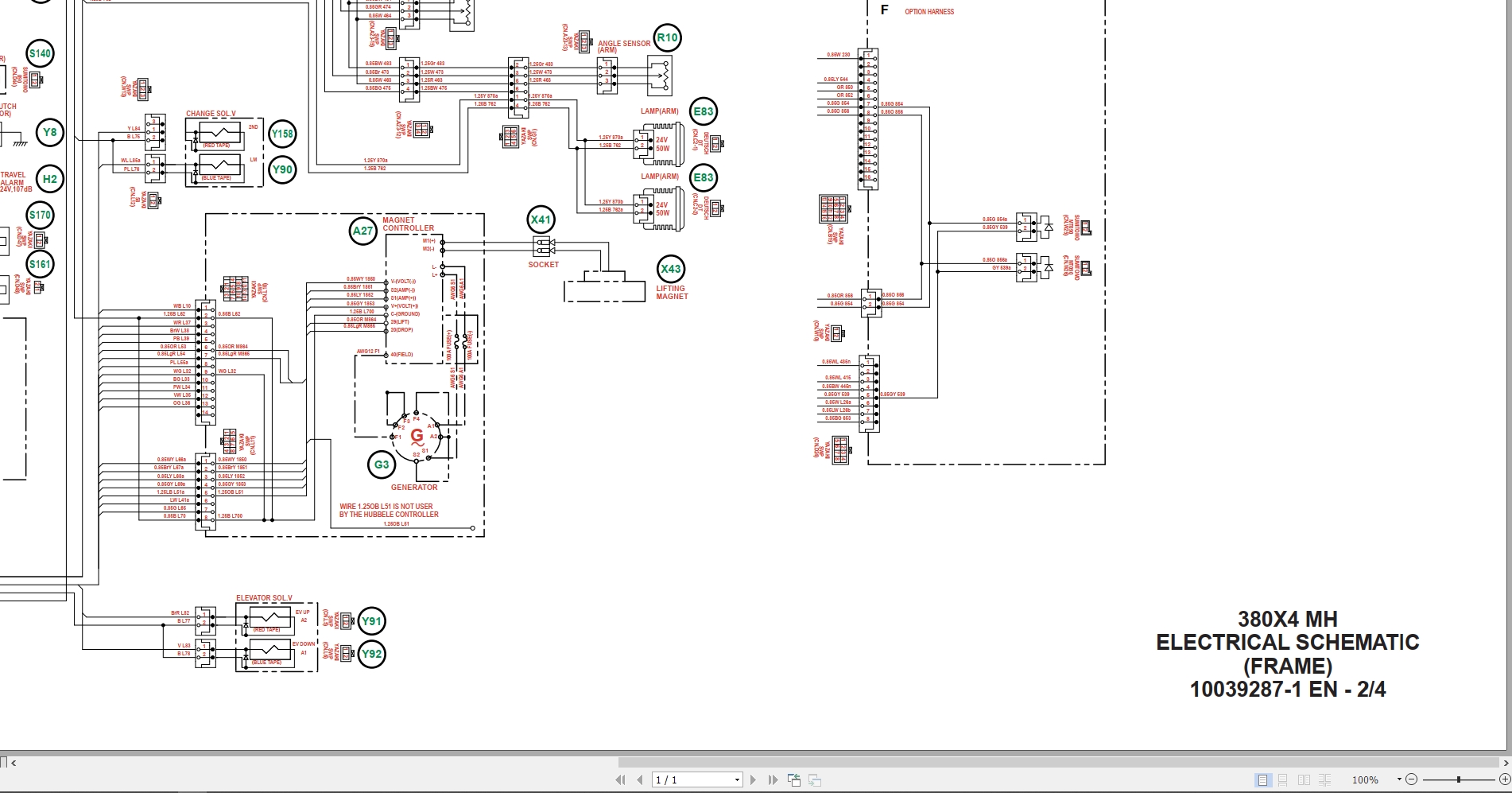
Task: Click the previous page arrow
Action: (641, 779)
